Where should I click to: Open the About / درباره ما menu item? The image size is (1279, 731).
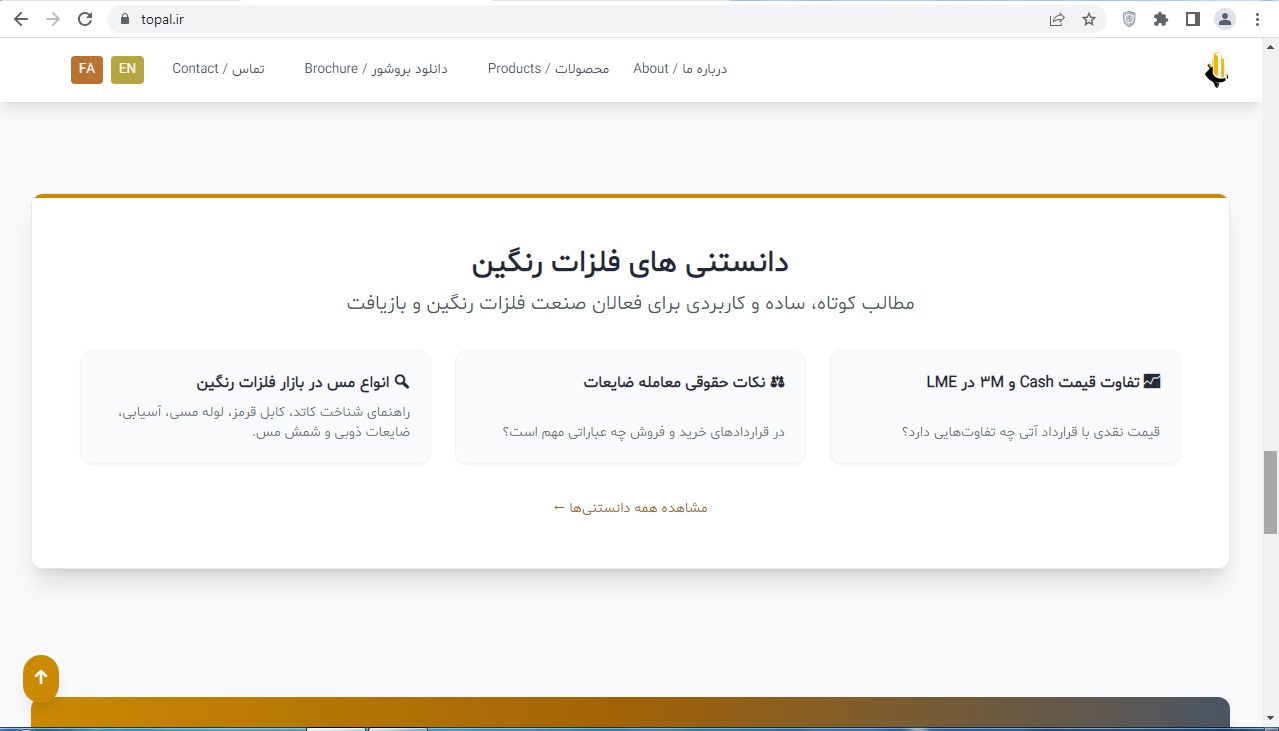[x=680, y=69]
